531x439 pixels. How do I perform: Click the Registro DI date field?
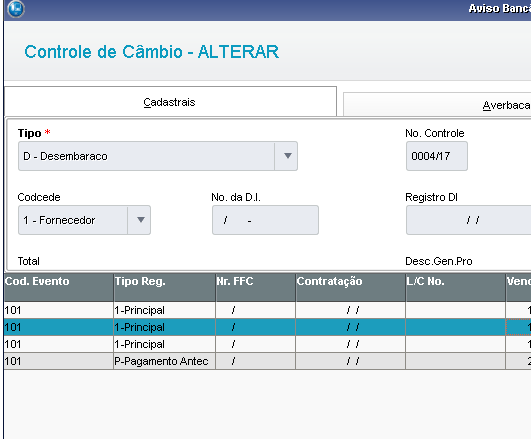tap(469, 220)
